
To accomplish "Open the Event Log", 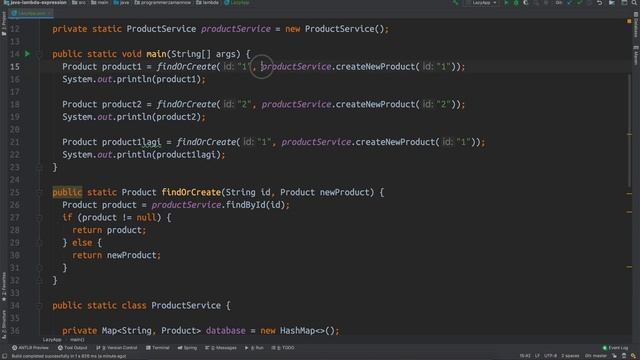I will [x=616, y=348].
